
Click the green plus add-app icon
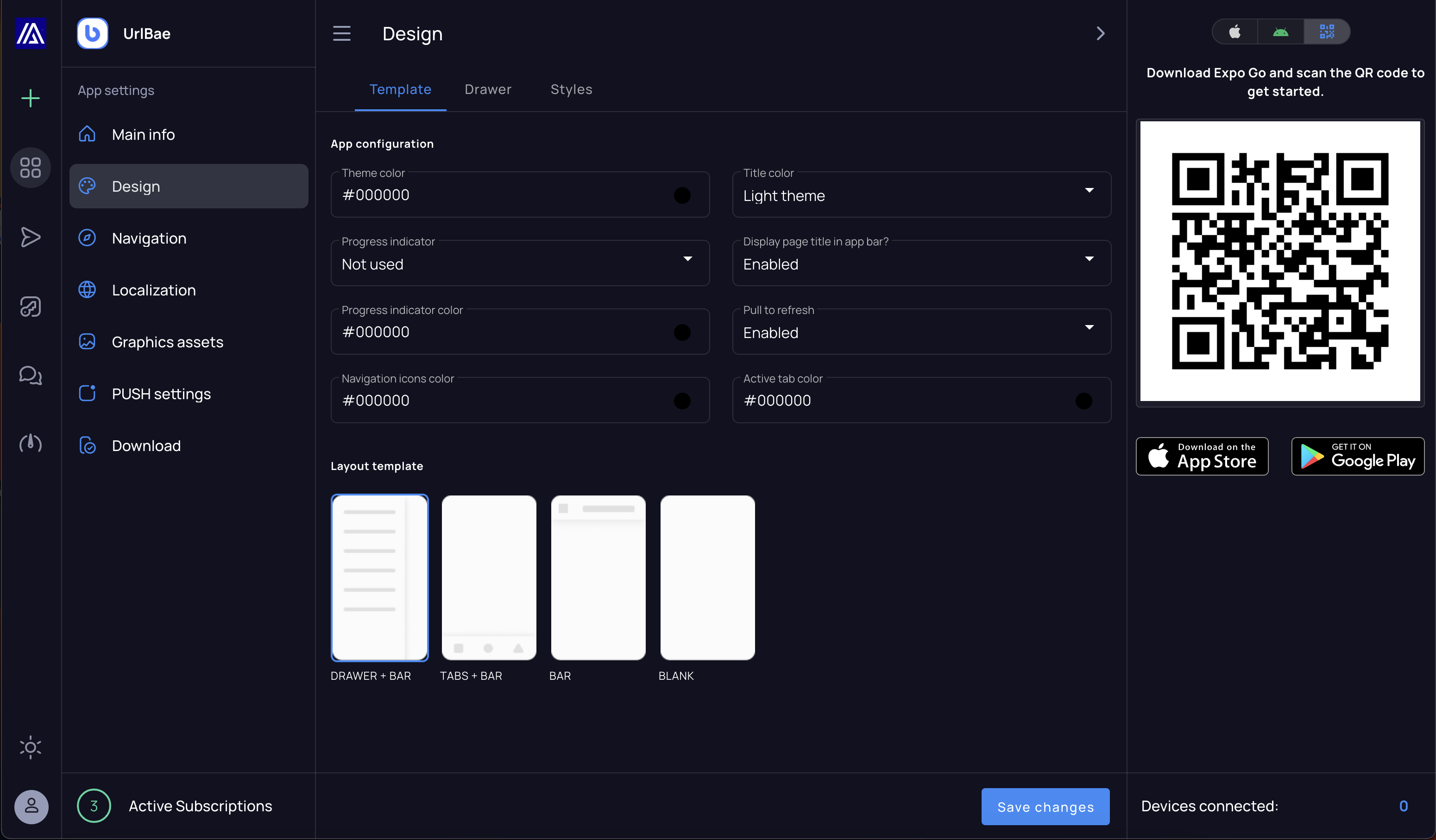point(30,98)
